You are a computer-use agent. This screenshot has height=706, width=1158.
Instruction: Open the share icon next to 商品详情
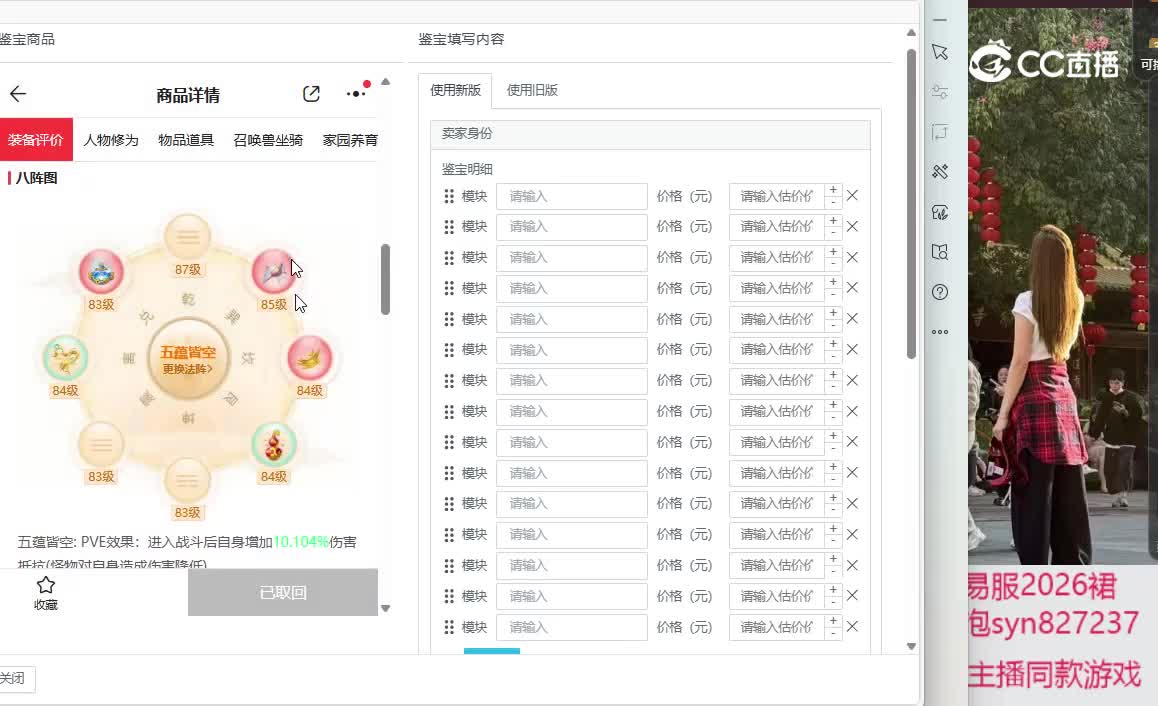(x=311, y=94)
